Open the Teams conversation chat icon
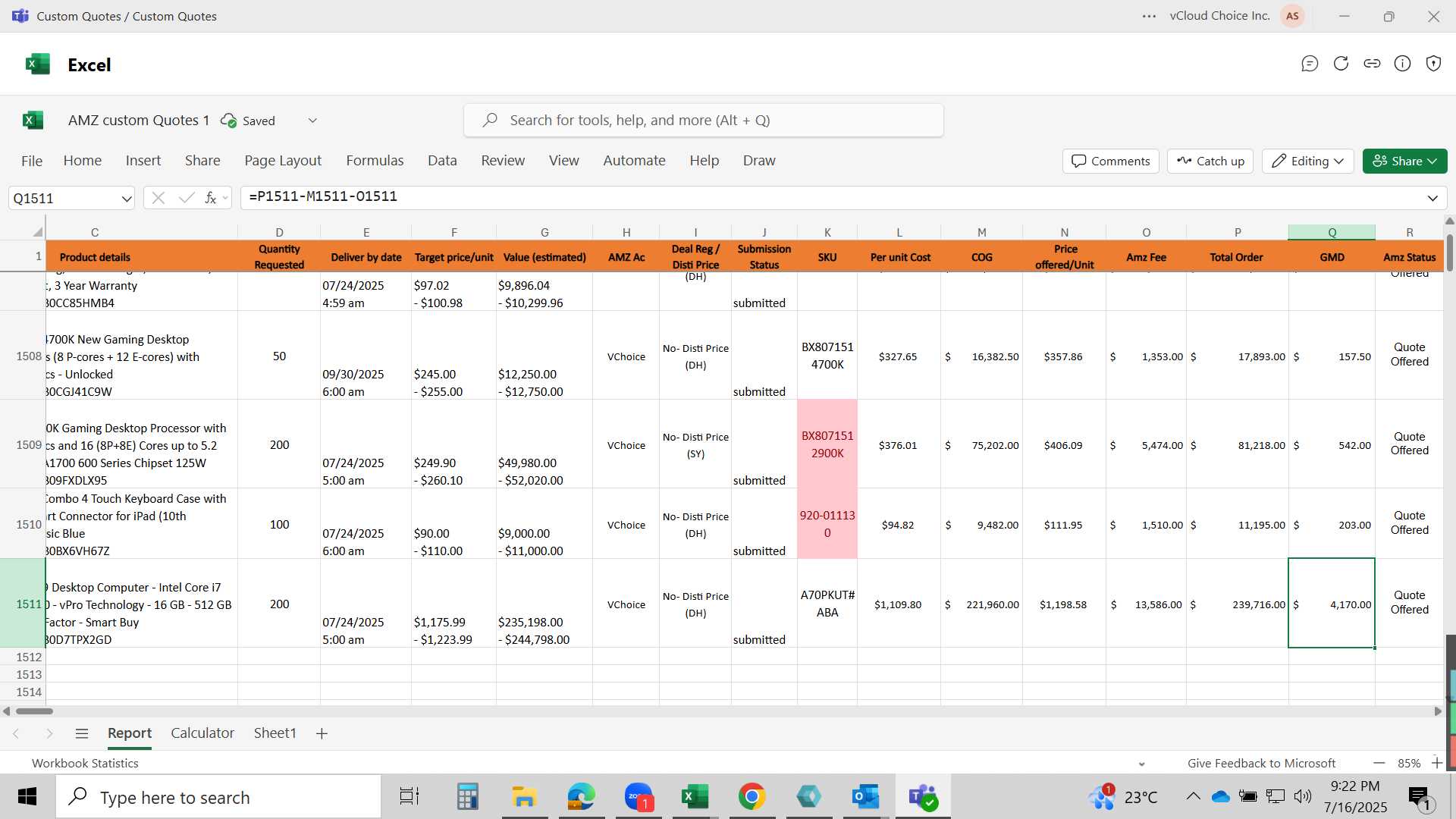 1310,64
